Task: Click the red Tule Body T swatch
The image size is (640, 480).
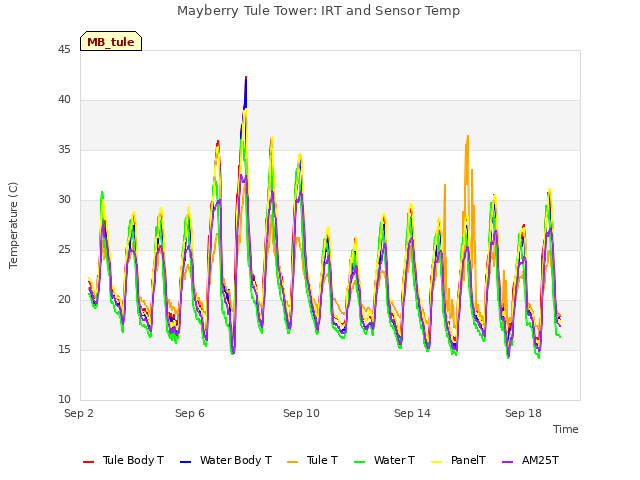Action: [89, 462]
